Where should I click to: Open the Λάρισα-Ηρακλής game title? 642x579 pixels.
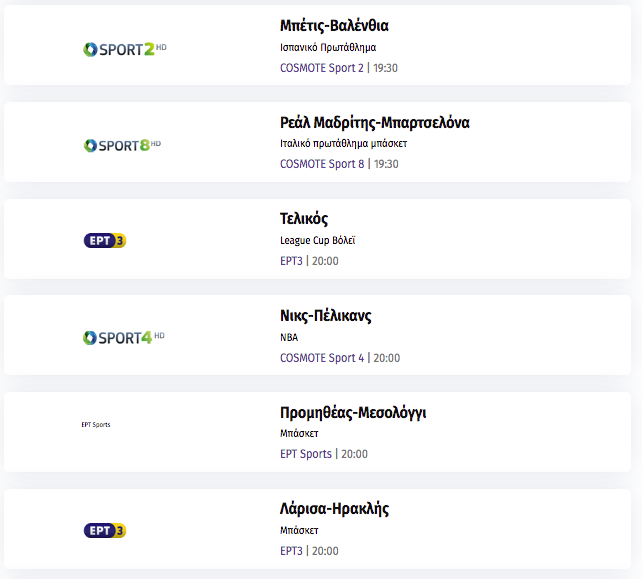[334, 509]
